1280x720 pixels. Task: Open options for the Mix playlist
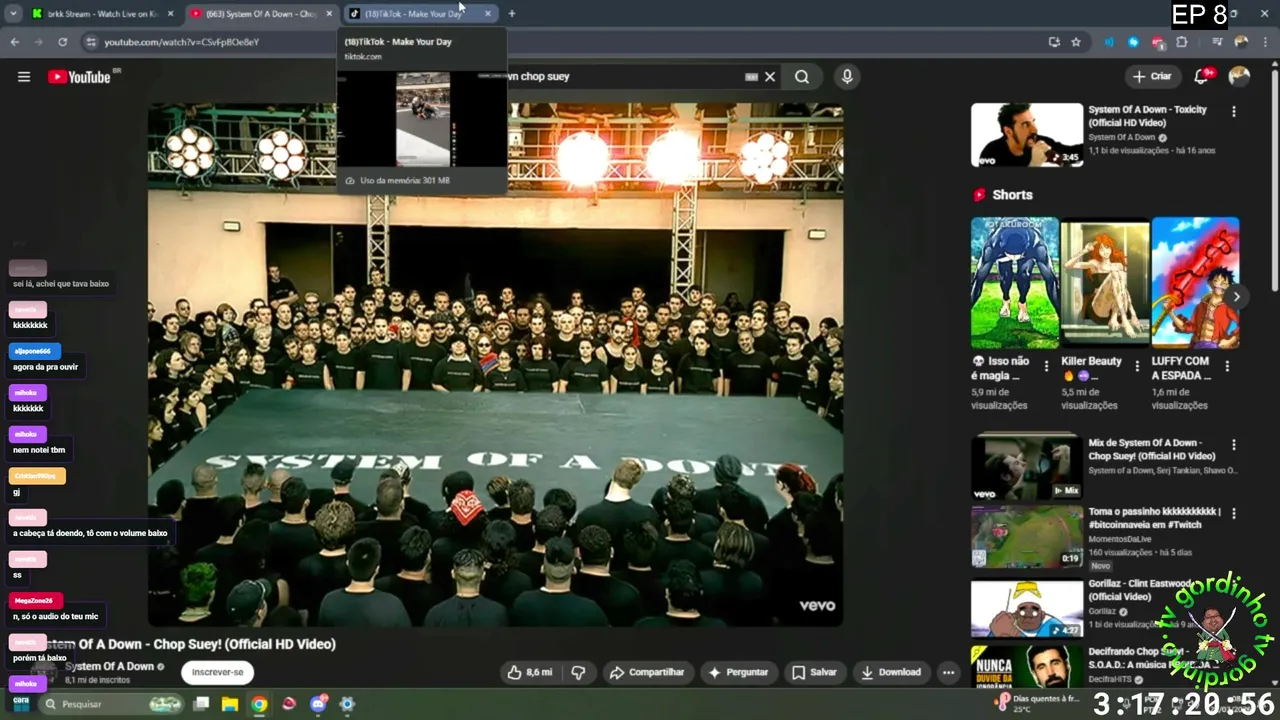1234,445
